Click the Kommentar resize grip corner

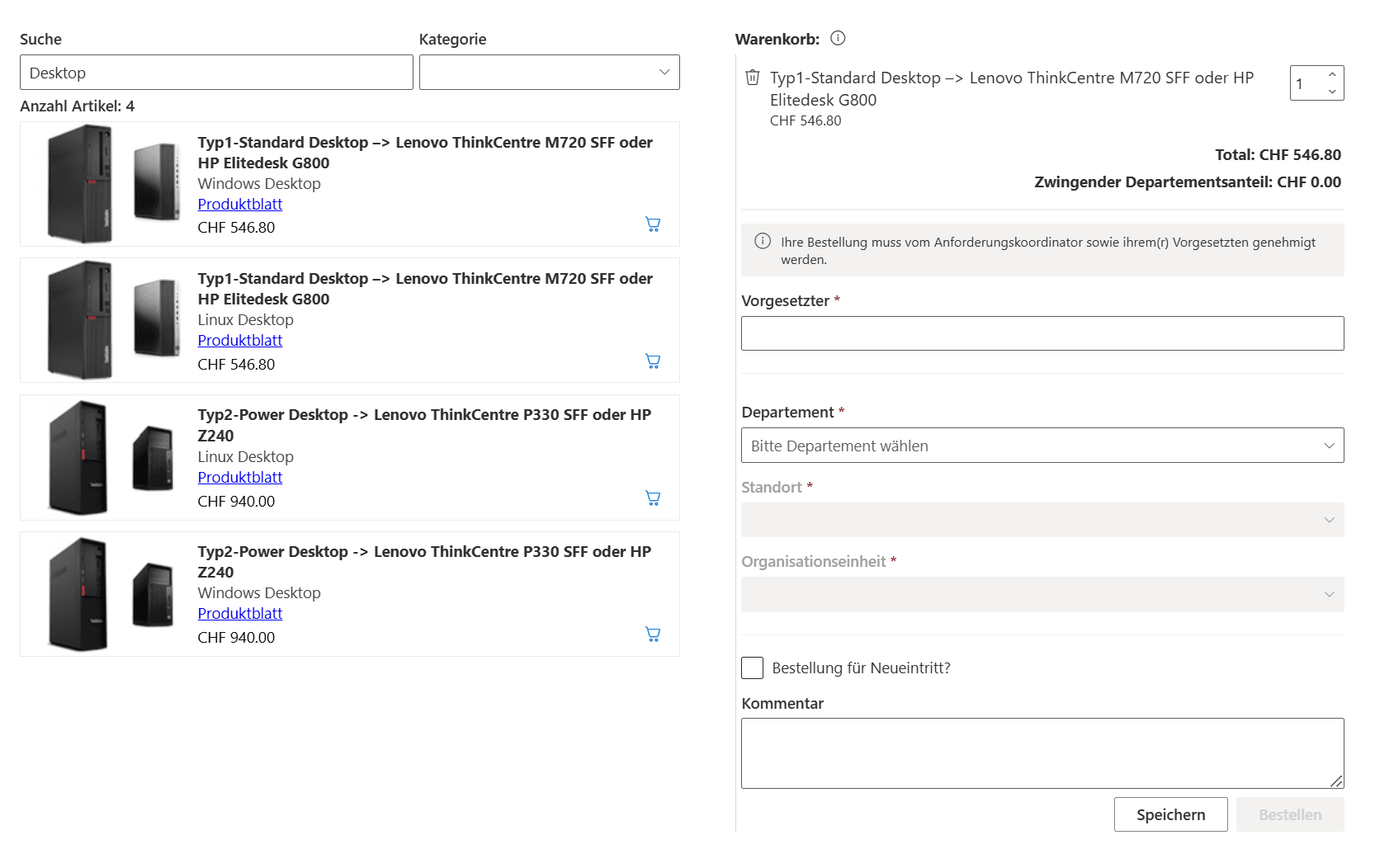[1336, 781]
